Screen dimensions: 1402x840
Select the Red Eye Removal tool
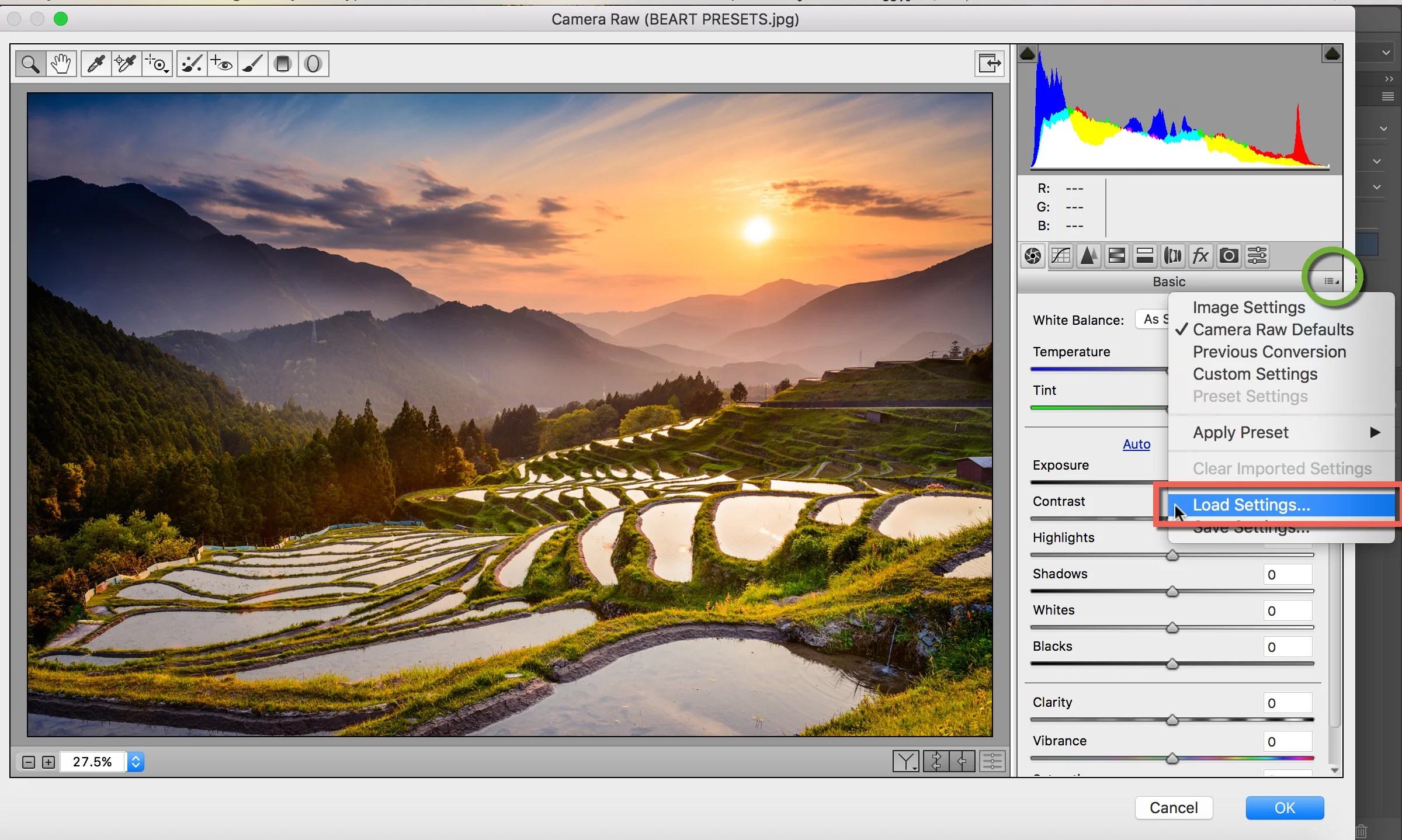click(223, 63)
